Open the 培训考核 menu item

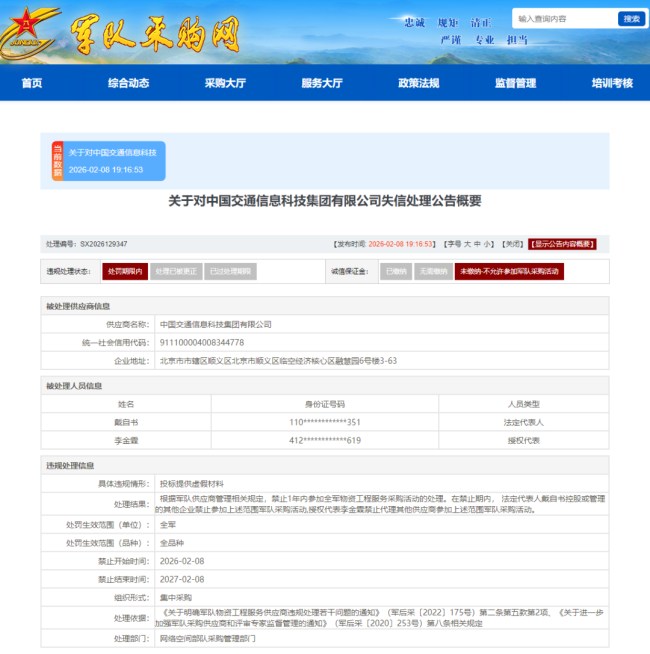[x=611, y=83]
